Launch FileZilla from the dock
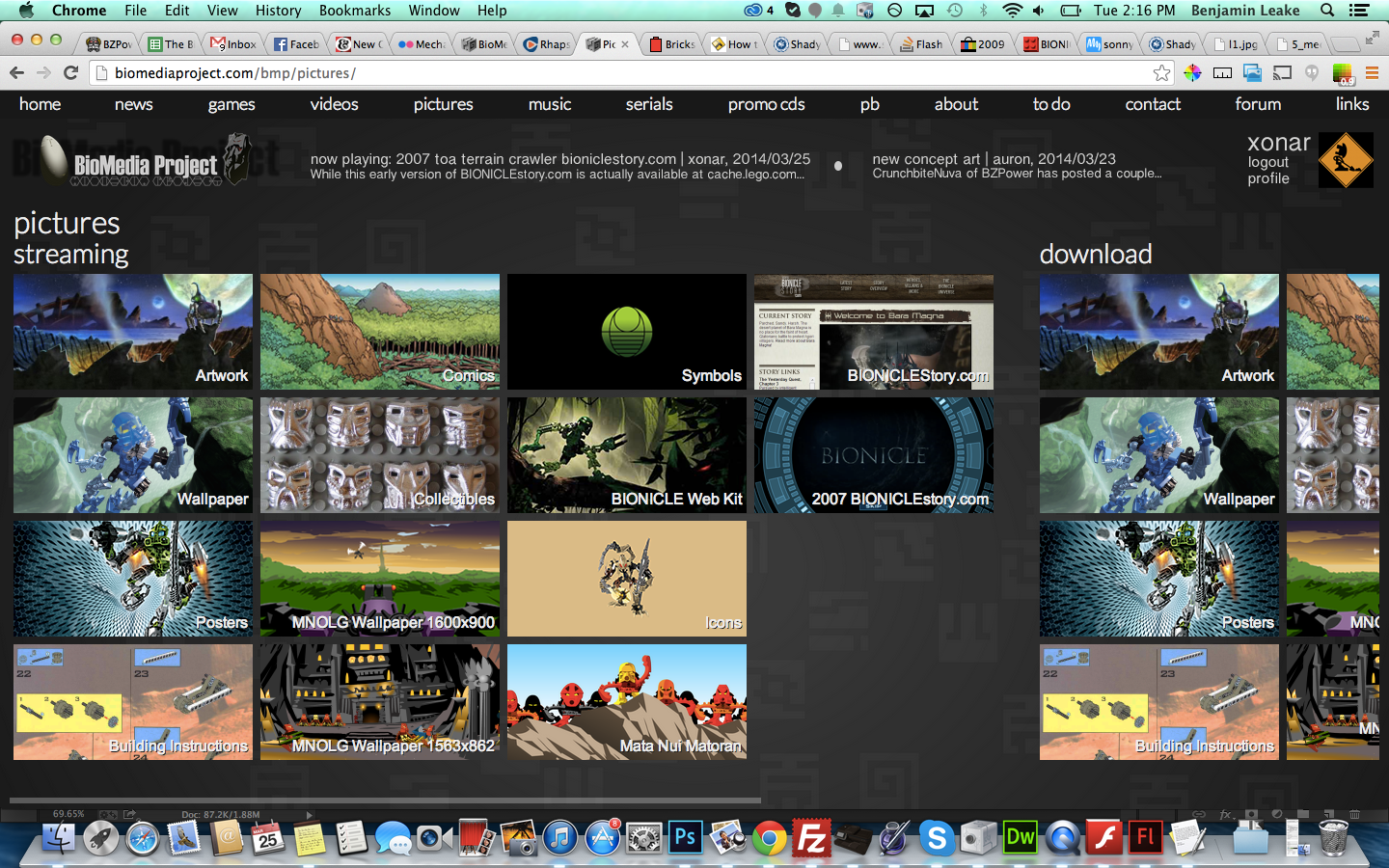This screenshot has width=1389, height=868. tap(811, 837)
